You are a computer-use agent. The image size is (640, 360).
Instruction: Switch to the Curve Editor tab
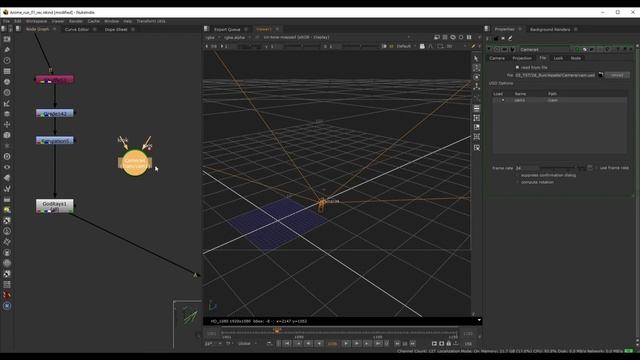(77, 29)
